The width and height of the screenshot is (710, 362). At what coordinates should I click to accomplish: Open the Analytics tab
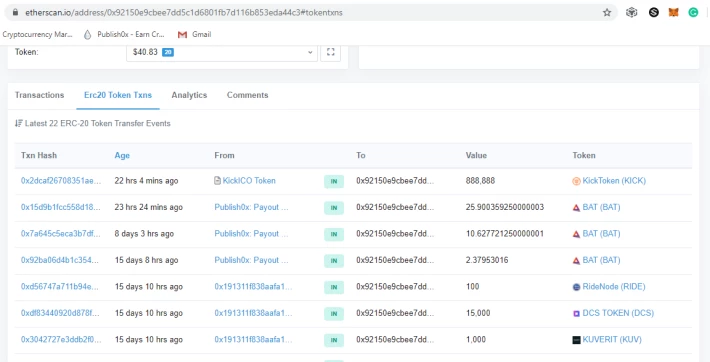189,95
